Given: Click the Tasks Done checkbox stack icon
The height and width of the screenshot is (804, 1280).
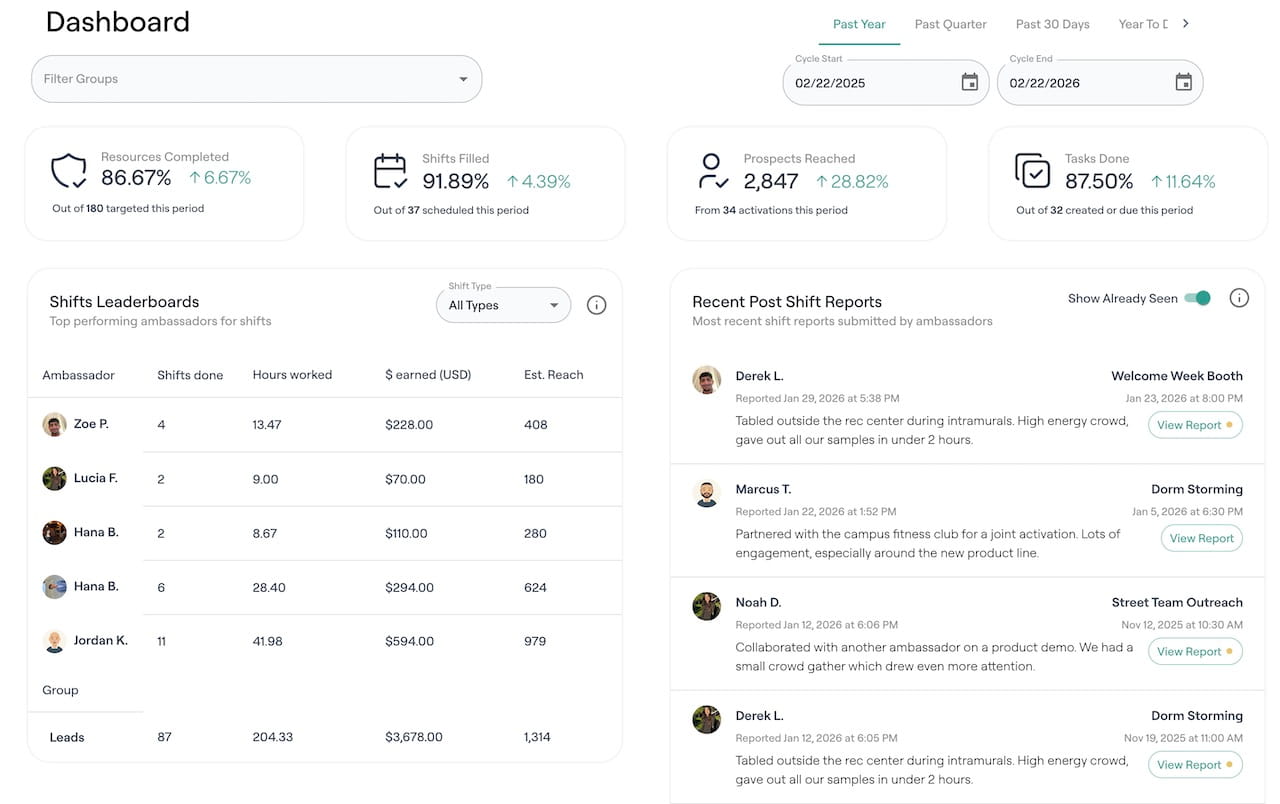Looking at the screenshot, I should (x=1033, y=171).
